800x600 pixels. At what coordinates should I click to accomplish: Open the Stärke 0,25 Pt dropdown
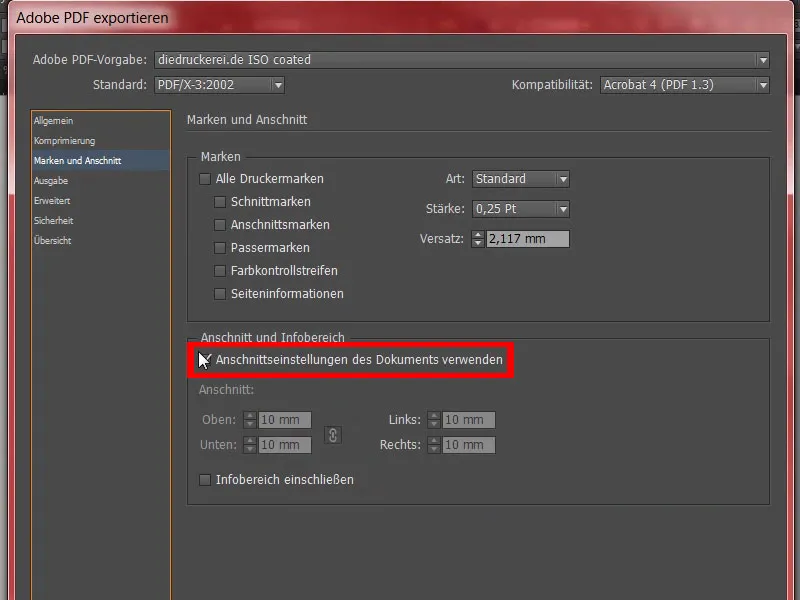[521, 209]
